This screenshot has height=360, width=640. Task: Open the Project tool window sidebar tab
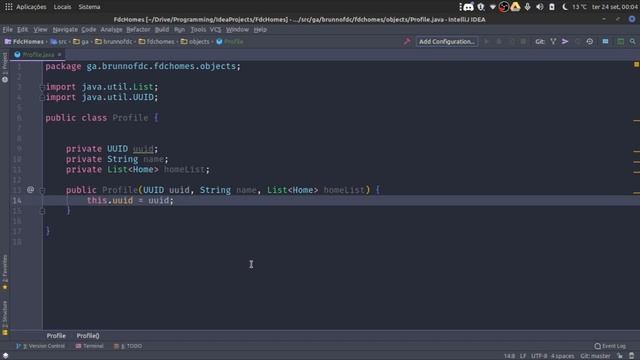coord(4,67)
